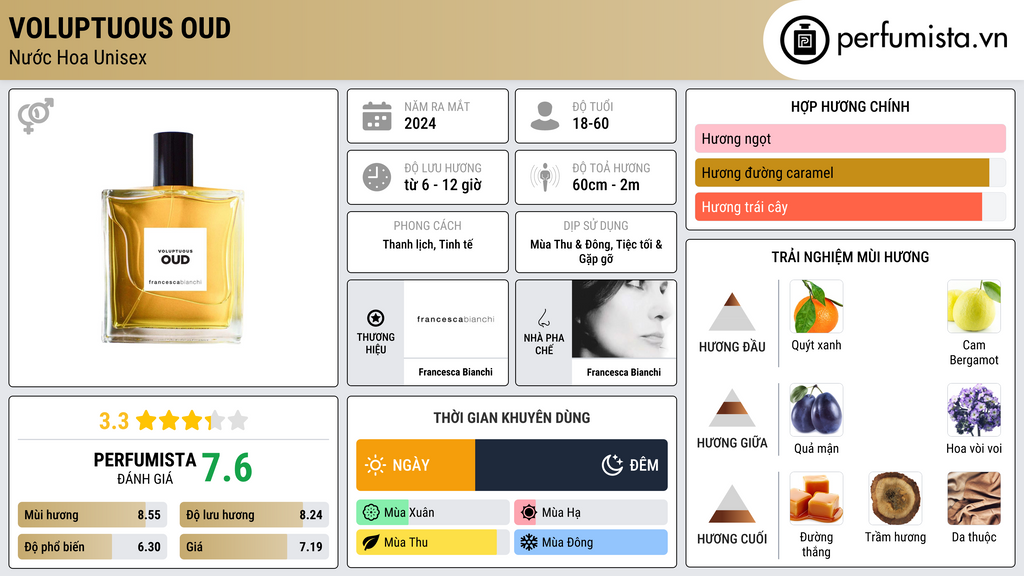Click the HƯƠNG CUỐI label
Screen dimensions: 1024x576
tap(732, 539)
